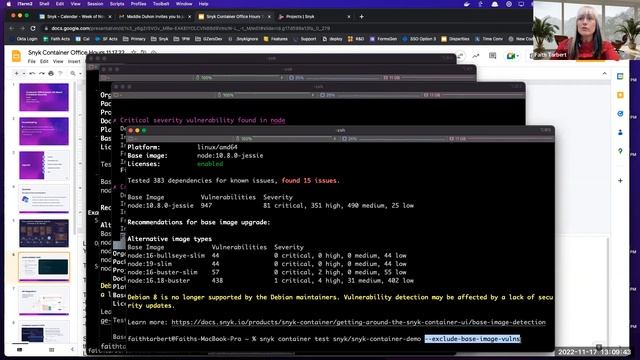Open the Slides Insert menu
Viewport: 640px width, 360px height.
pyautogui.click(x=74, y=62)
